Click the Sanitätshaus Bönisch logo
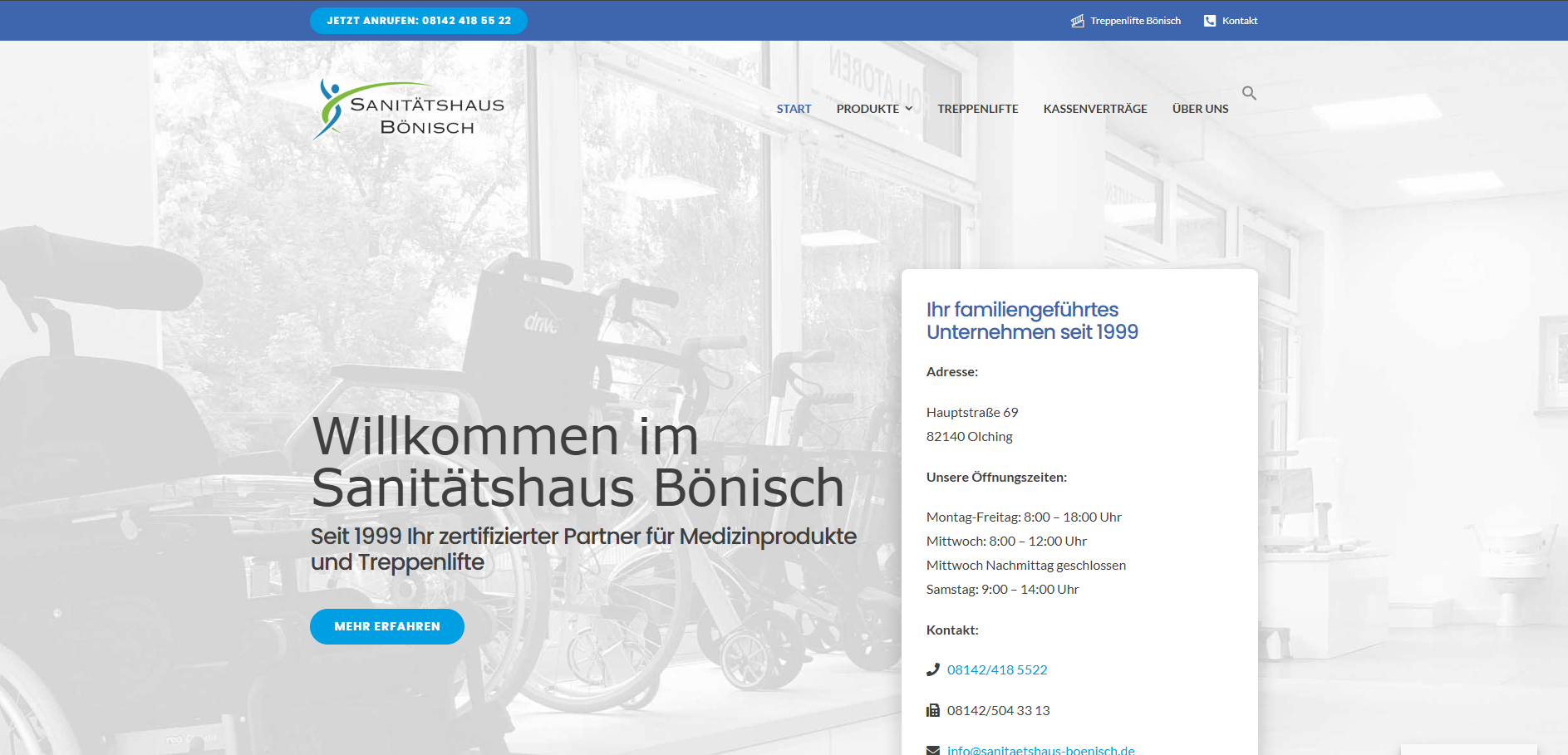The image size is (1568, 755). tap(410, 109)
